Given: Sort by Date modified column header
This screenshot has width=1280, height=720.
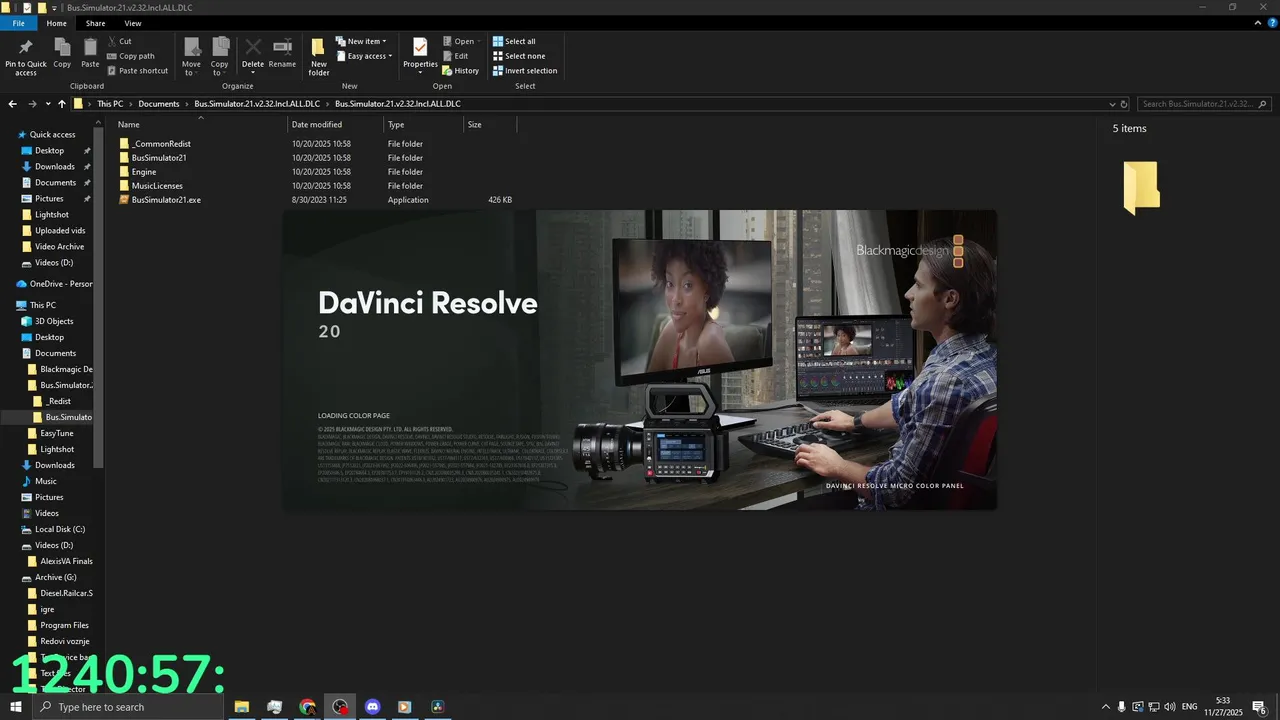Looking at the screenshot, I should (336, 125).
